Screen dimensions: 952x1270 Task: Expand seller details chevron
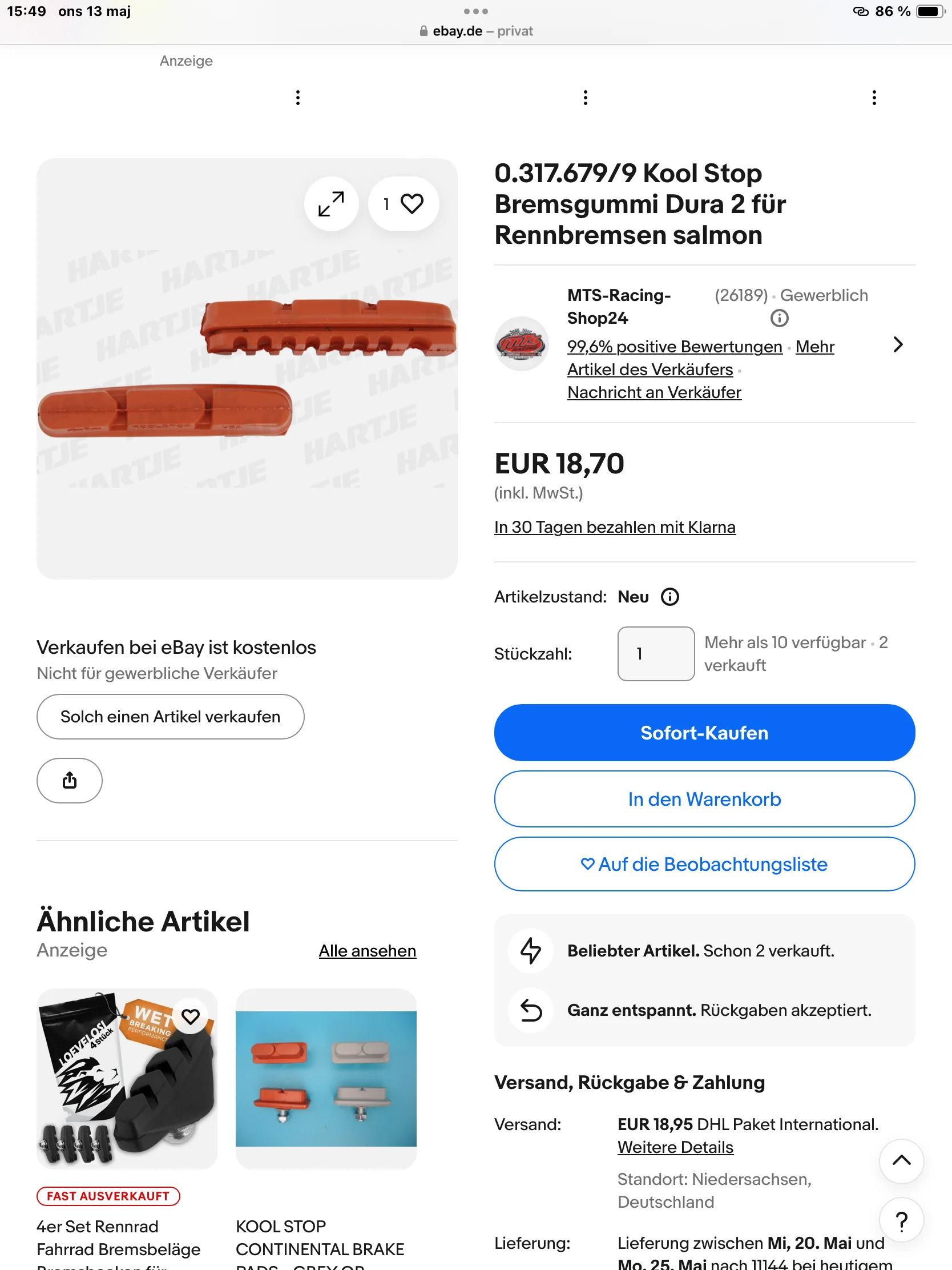click(898, 344)
